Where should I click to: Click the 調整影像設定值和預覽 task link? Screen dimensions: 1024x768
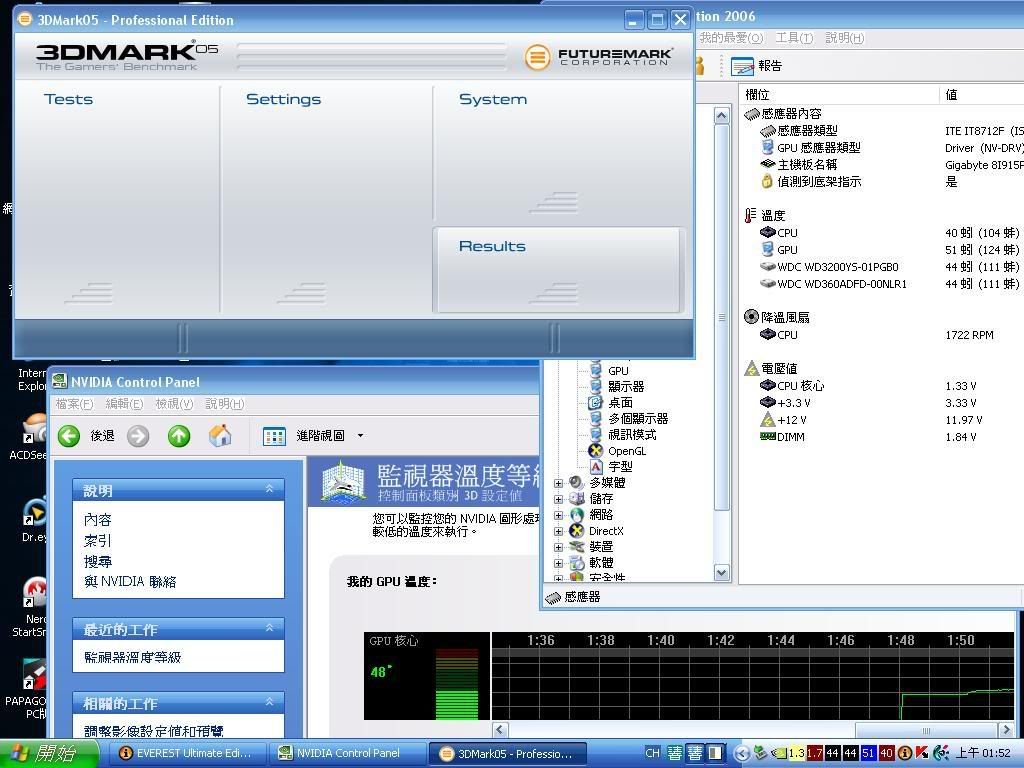point(153,731)
